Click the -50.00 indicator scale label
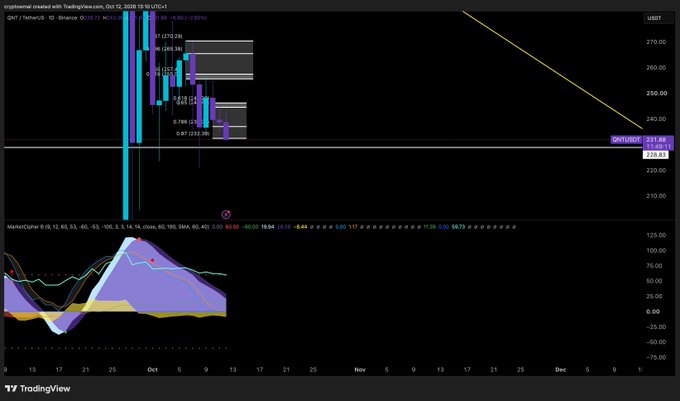This screenshot has width=680, height=401. click(656, 342)
